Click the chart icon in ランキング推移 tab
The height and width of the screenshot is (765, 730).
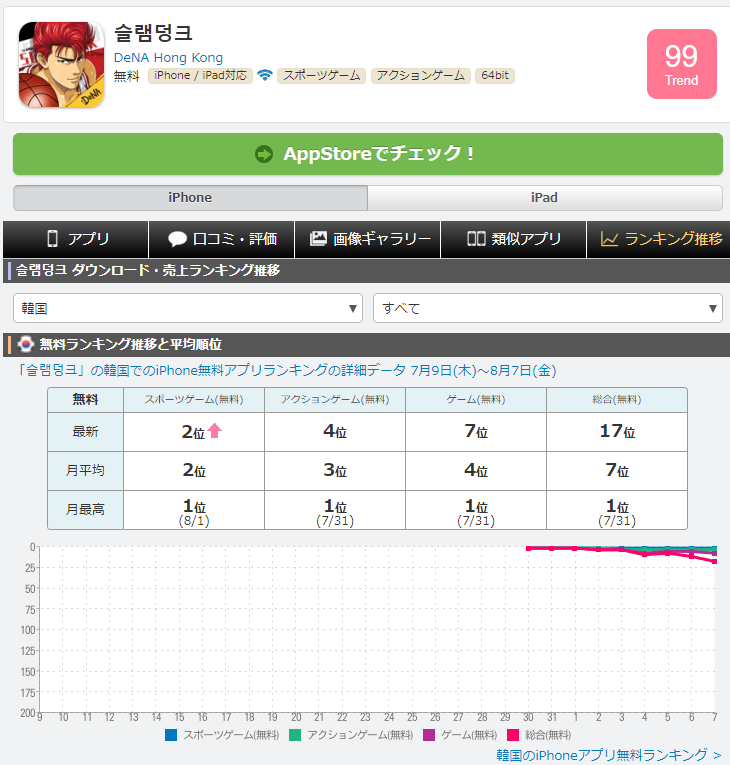click(x=609, y=239)
